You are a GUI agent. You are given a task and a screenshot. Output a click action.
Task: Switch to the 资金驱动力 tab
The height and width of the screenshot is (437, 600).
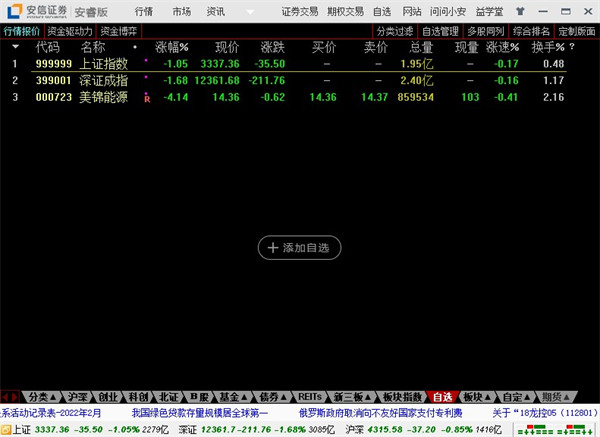(x=70, y=31)
